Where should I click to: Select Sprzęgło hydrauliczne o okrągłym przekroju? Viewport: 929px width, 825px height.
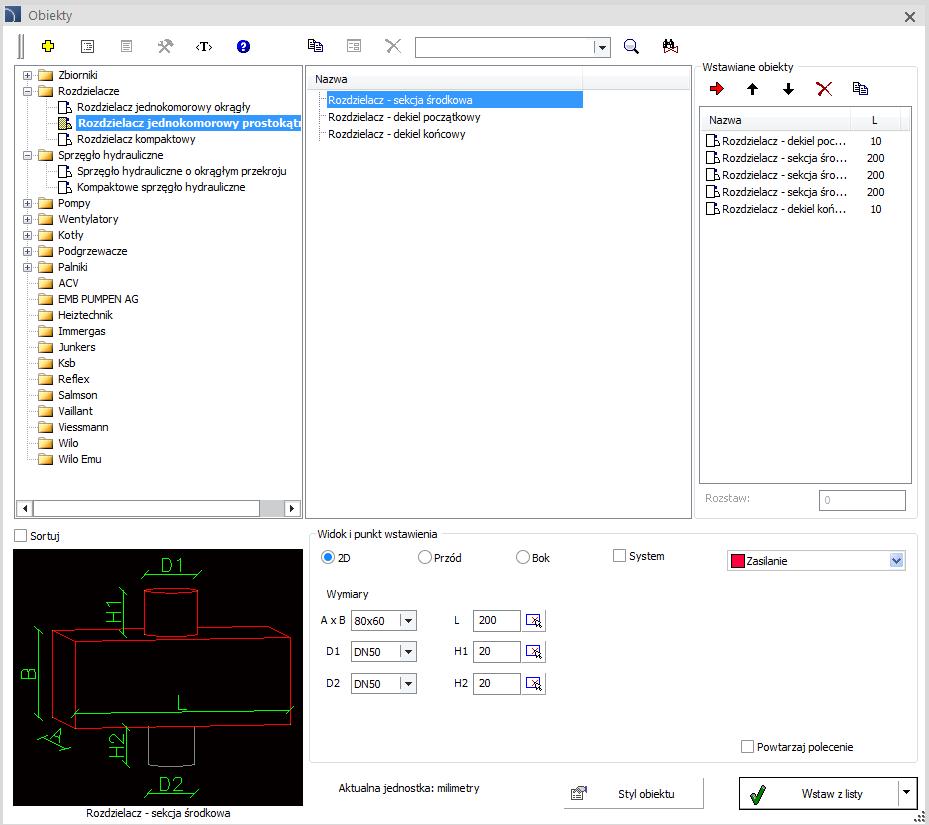(182, 171)
